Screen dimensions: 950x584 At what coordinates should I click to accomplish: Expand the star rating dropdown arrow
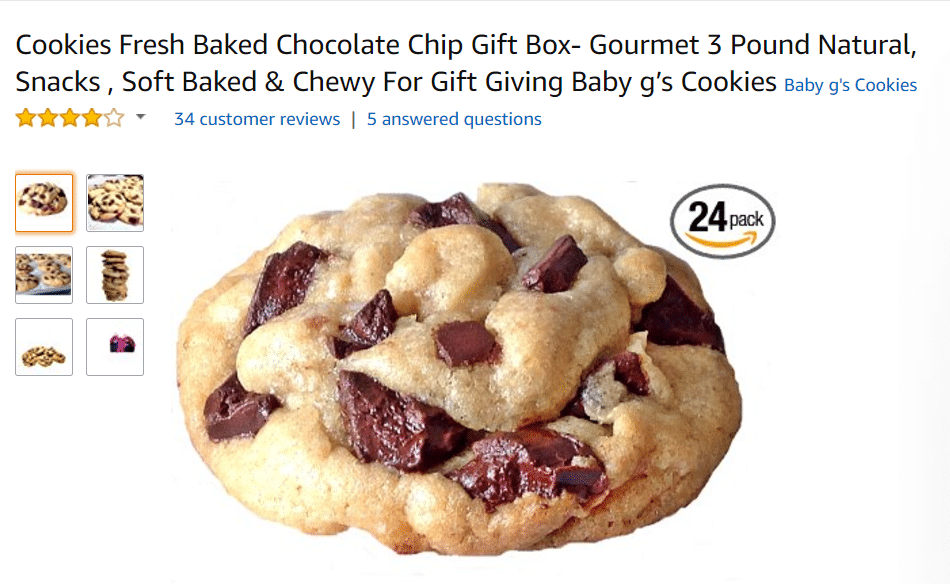141,117
